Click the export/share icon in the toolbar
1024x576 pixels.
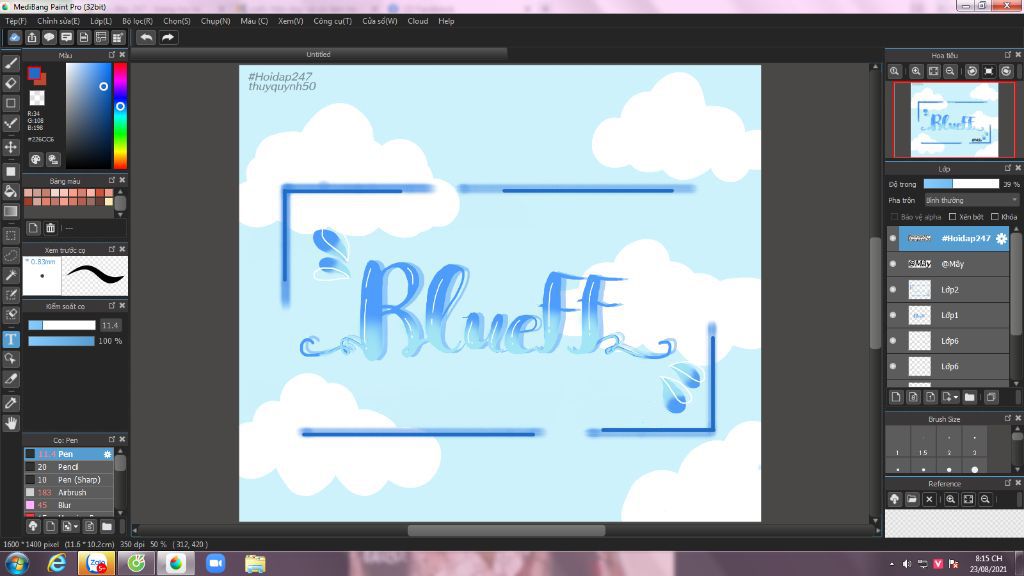(32, 37)
